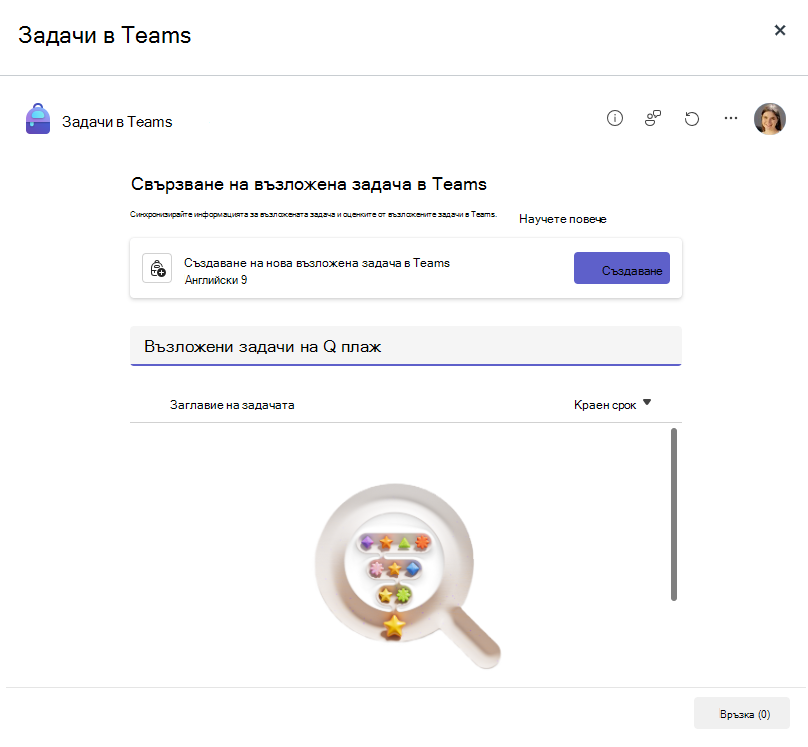Open the Научете повече link

pos(562,219)
